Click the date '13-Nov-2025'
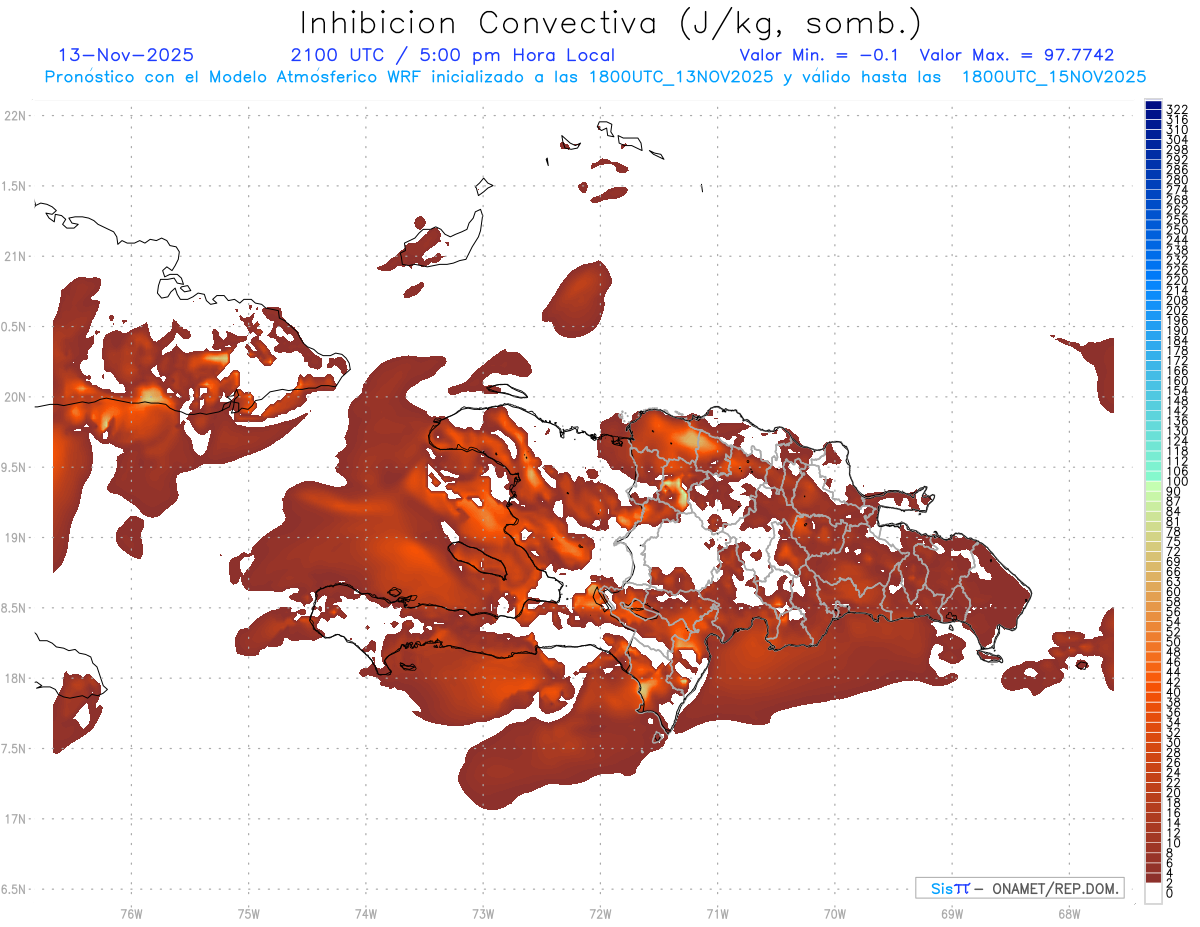 point(126,55)
